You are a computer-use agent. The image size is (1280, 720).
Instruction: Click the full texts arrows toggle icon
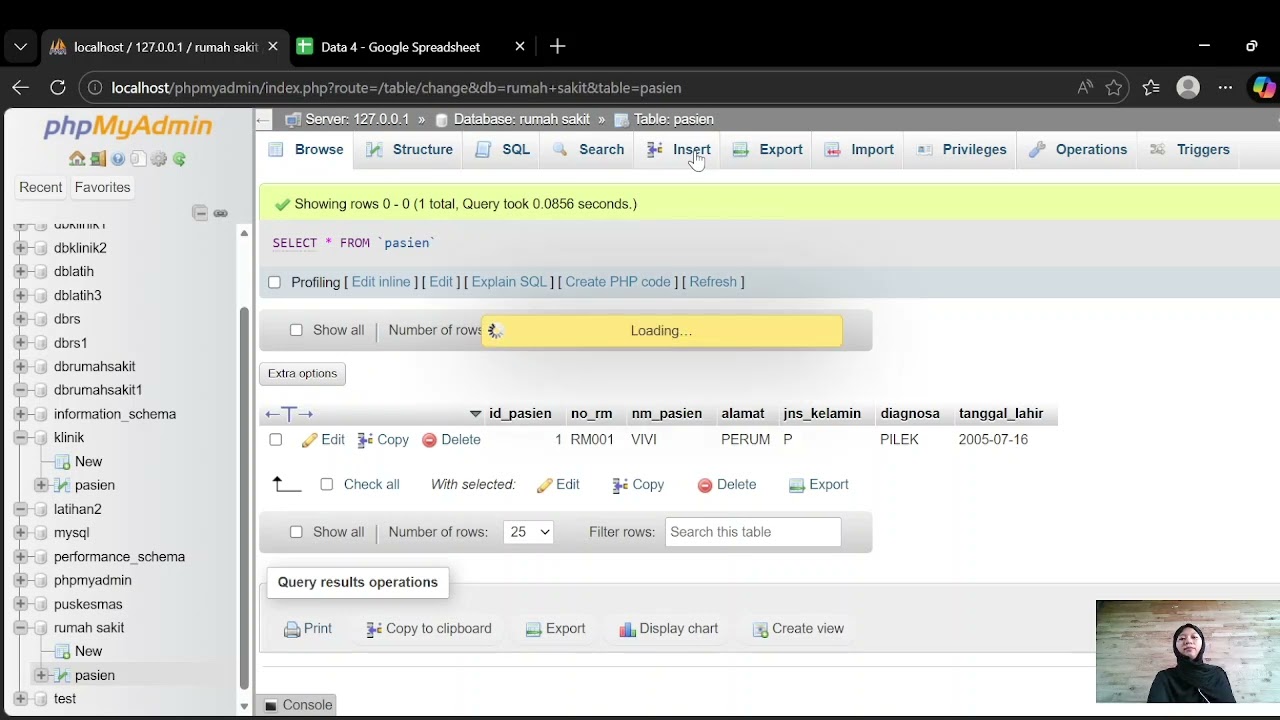coord(289,414)
